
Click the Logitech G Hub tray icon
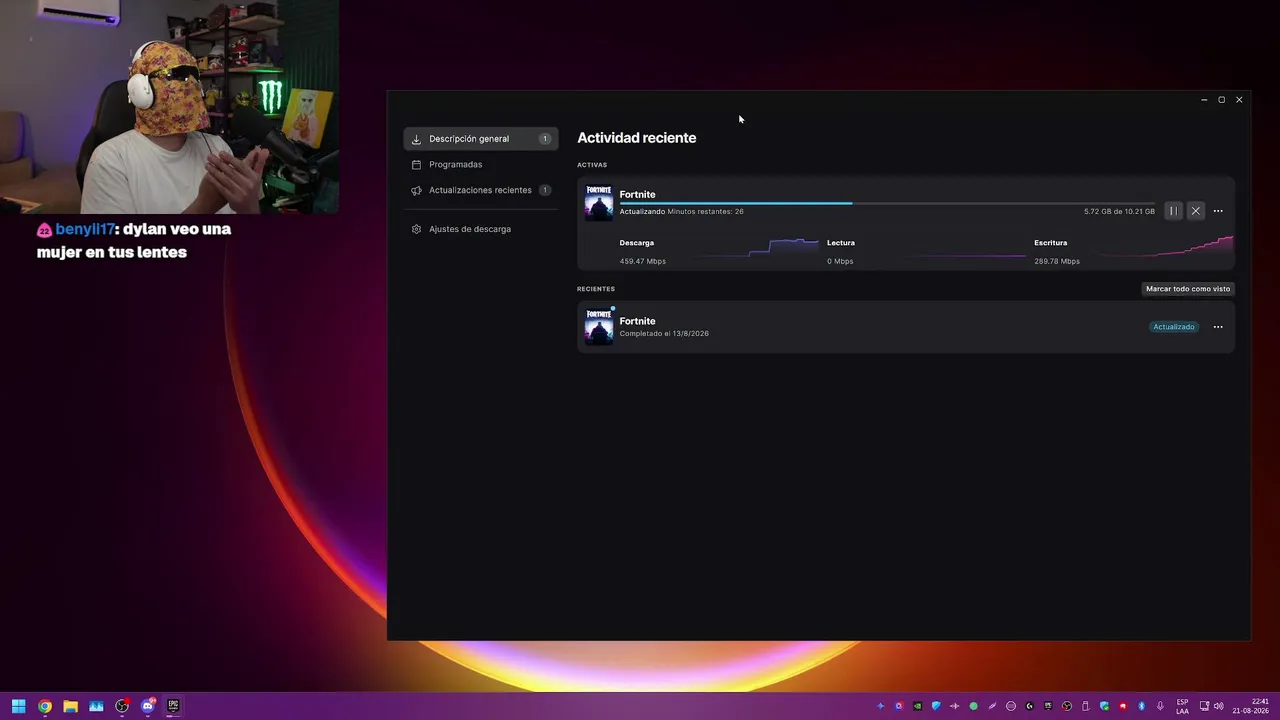(x=1029, y=706)
